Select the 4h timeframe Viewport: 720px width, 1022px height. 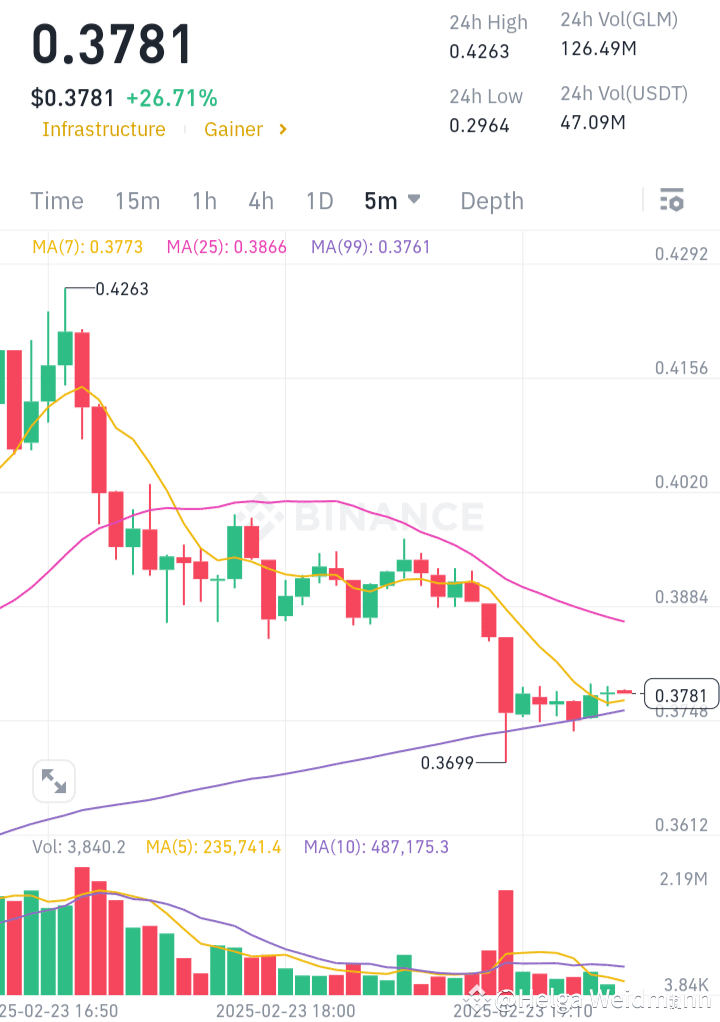click(260, 200)
